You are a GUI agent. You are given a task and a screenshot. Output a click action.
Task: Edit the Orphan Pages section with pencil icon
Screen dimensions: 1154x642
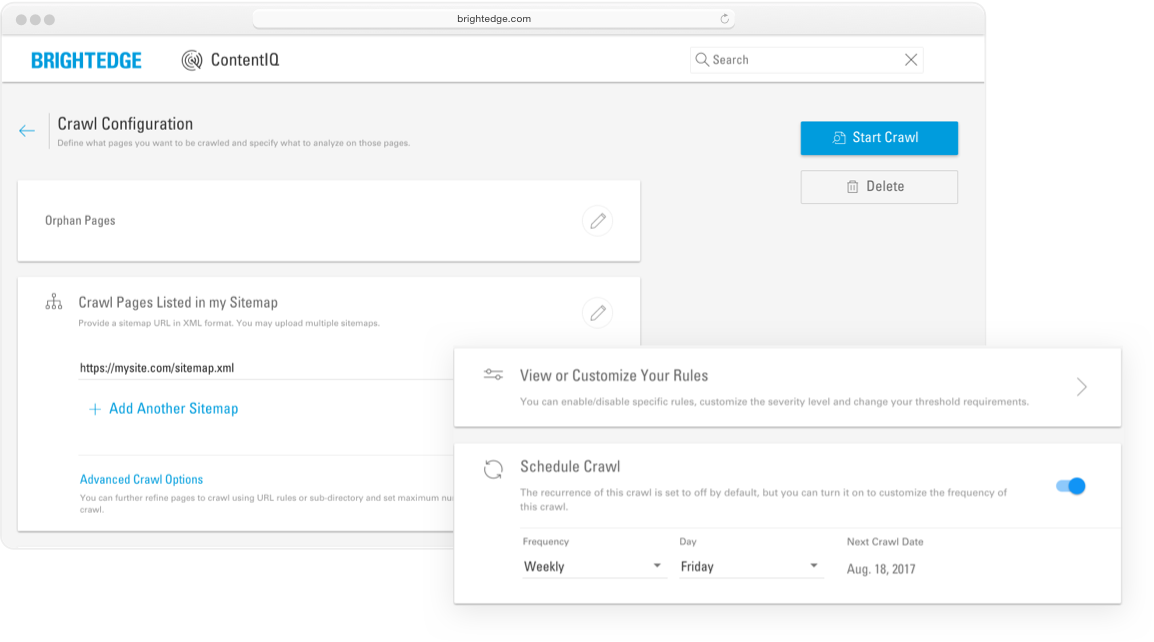(597, 221)
